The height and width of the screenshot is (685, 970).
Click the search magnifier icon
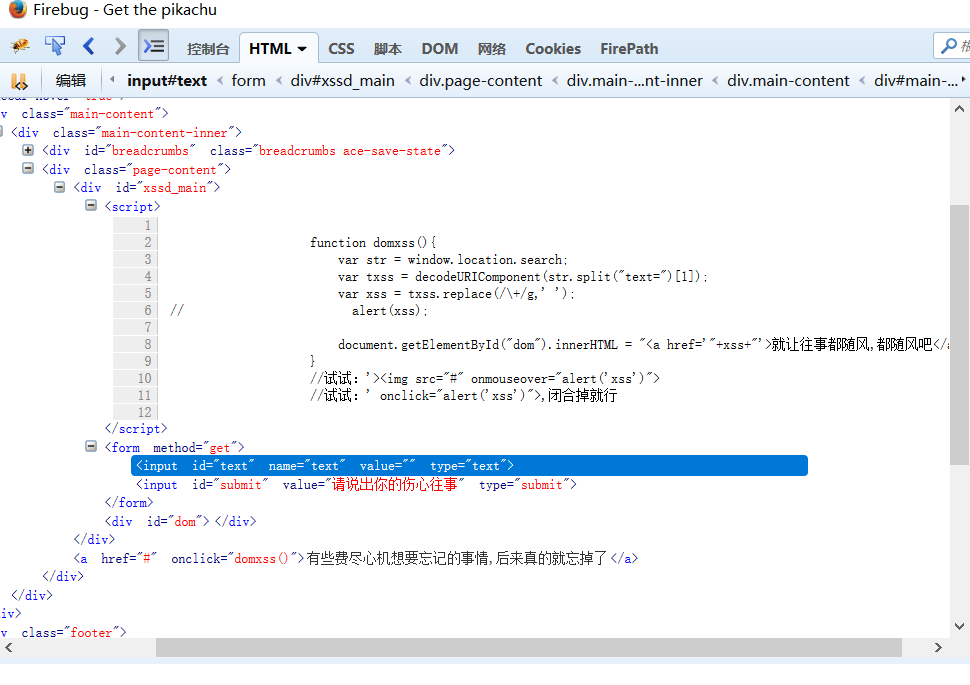click(x=948, y=46)
